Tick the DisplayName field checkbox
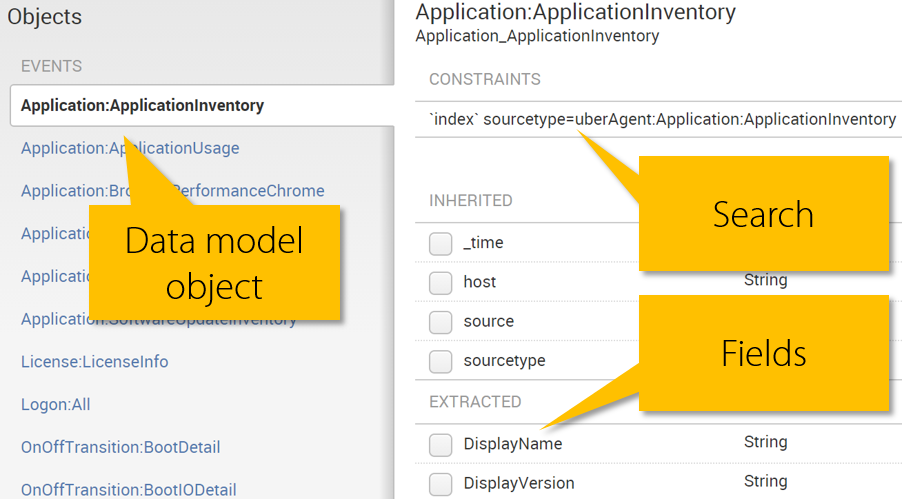 (441, 444)
